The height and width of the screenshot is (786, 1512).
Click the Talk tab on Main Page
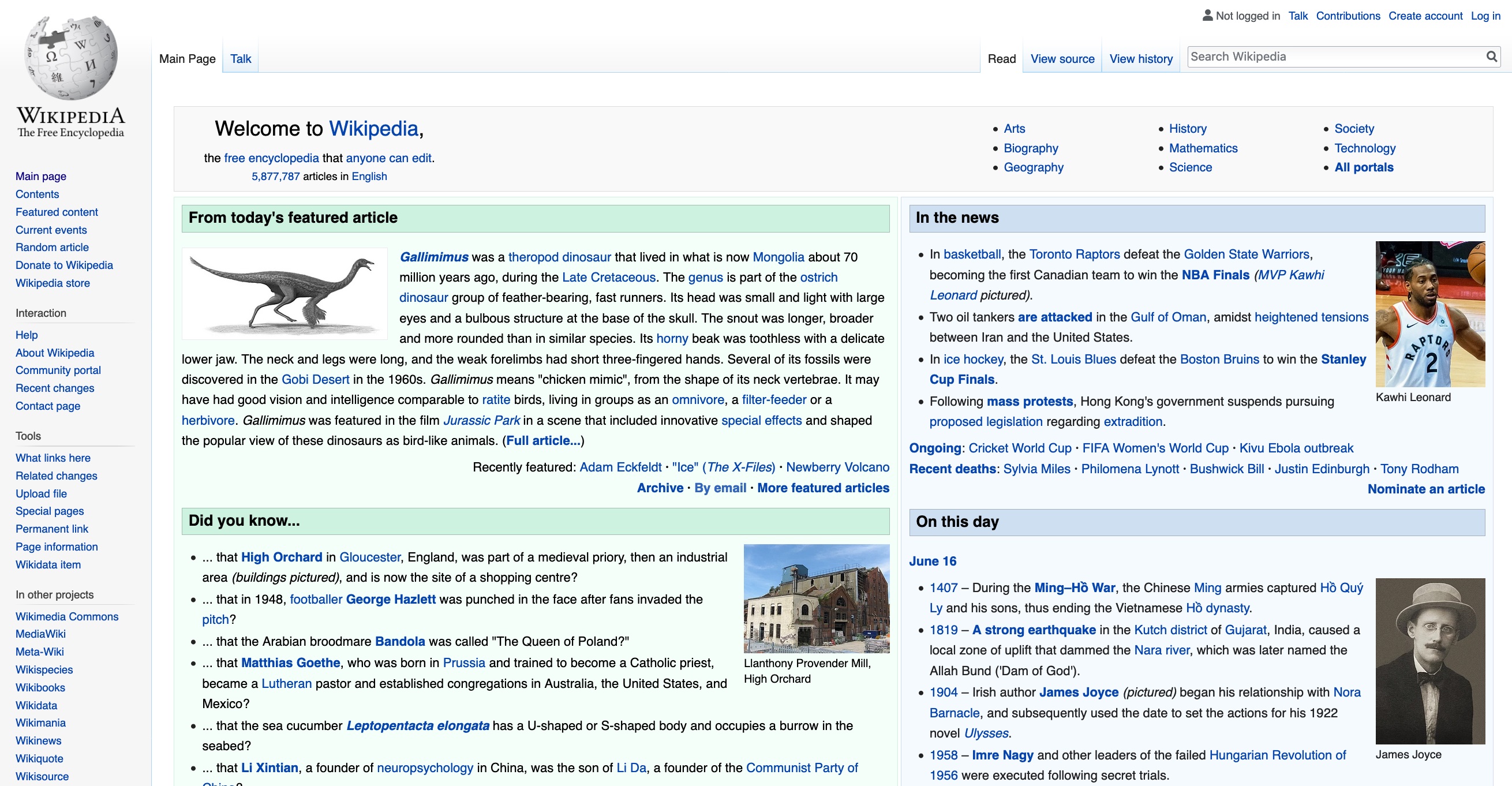click(x=240, y=58)
